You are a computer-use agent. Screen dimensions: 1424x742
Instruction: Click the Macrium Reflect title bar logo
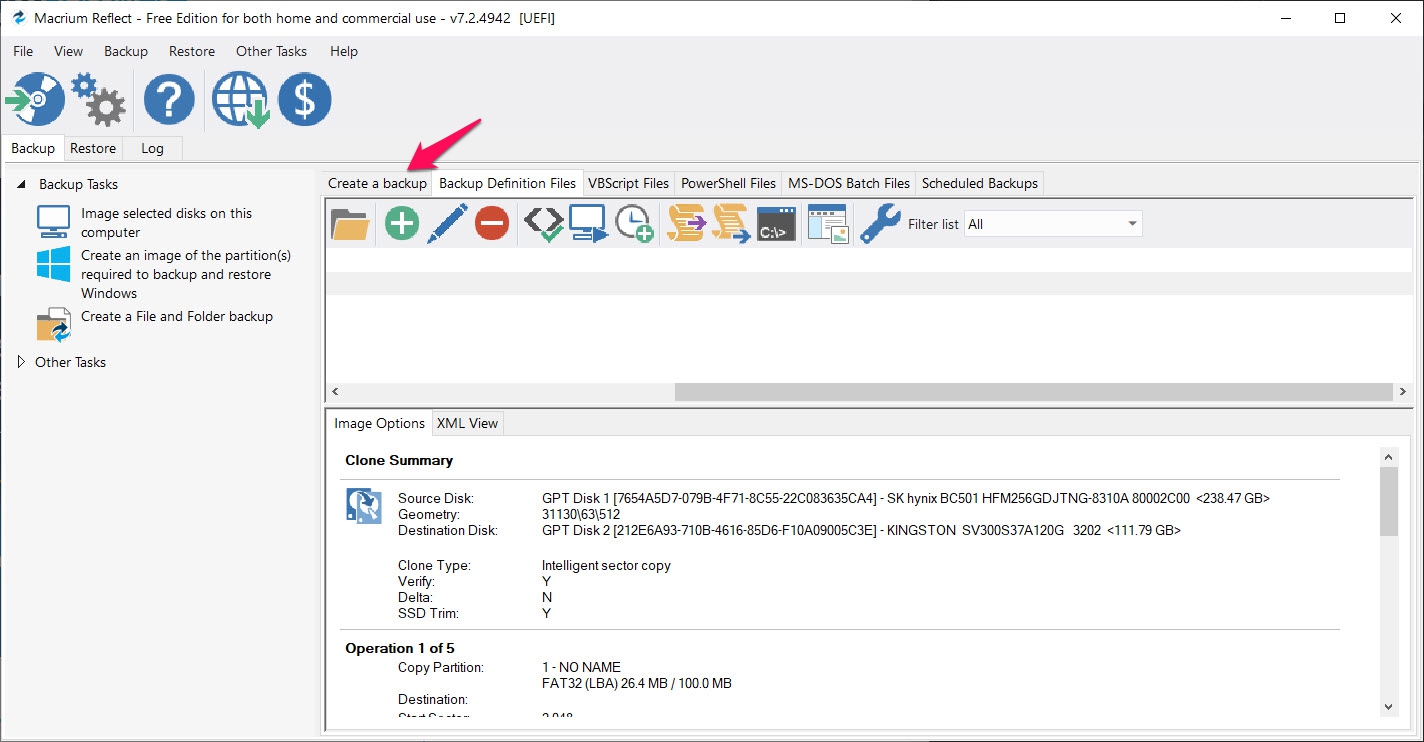(x=19, y=18)
